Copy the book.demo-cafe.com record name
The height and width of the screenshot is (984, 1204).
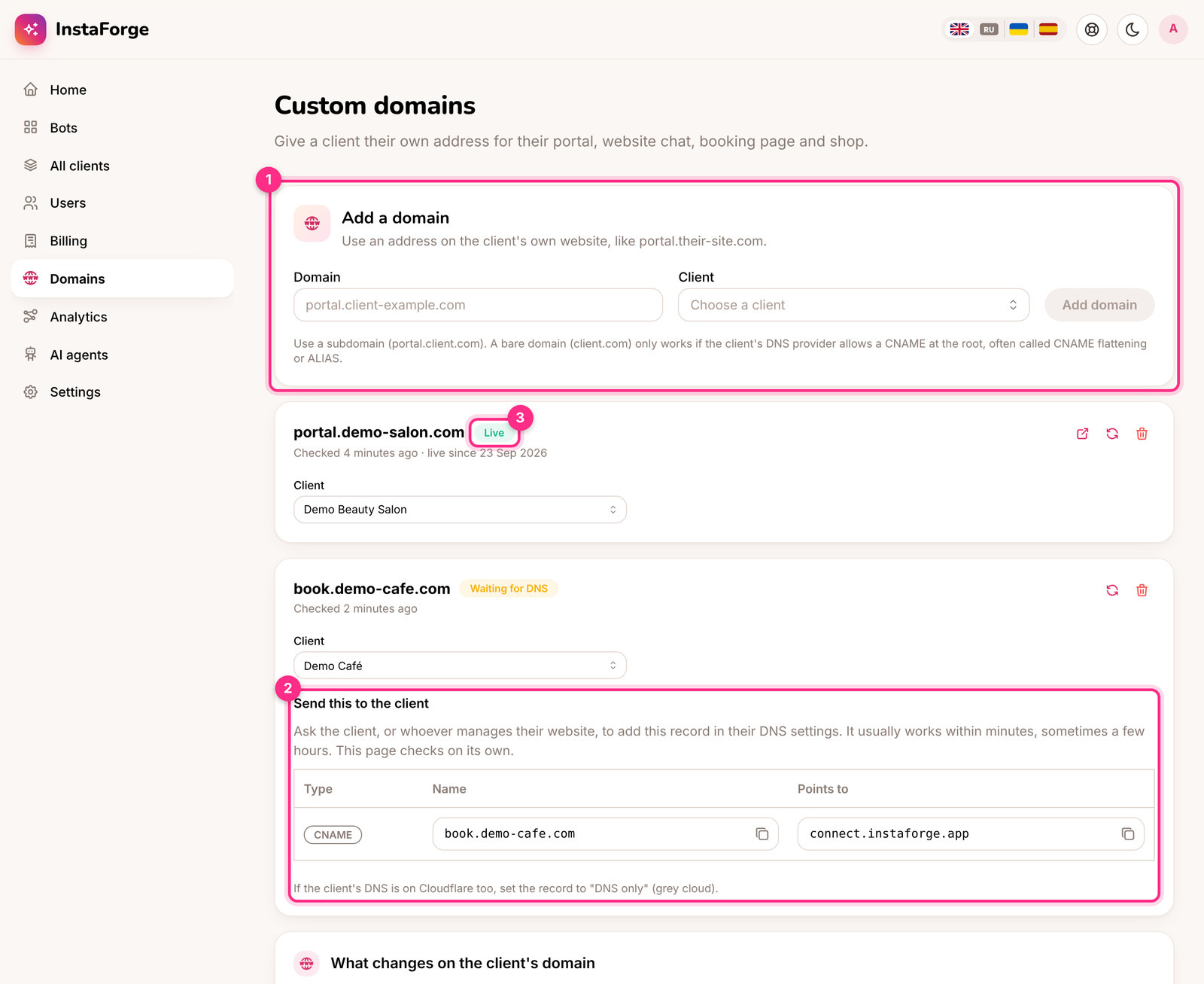click(x=762, y=834)
